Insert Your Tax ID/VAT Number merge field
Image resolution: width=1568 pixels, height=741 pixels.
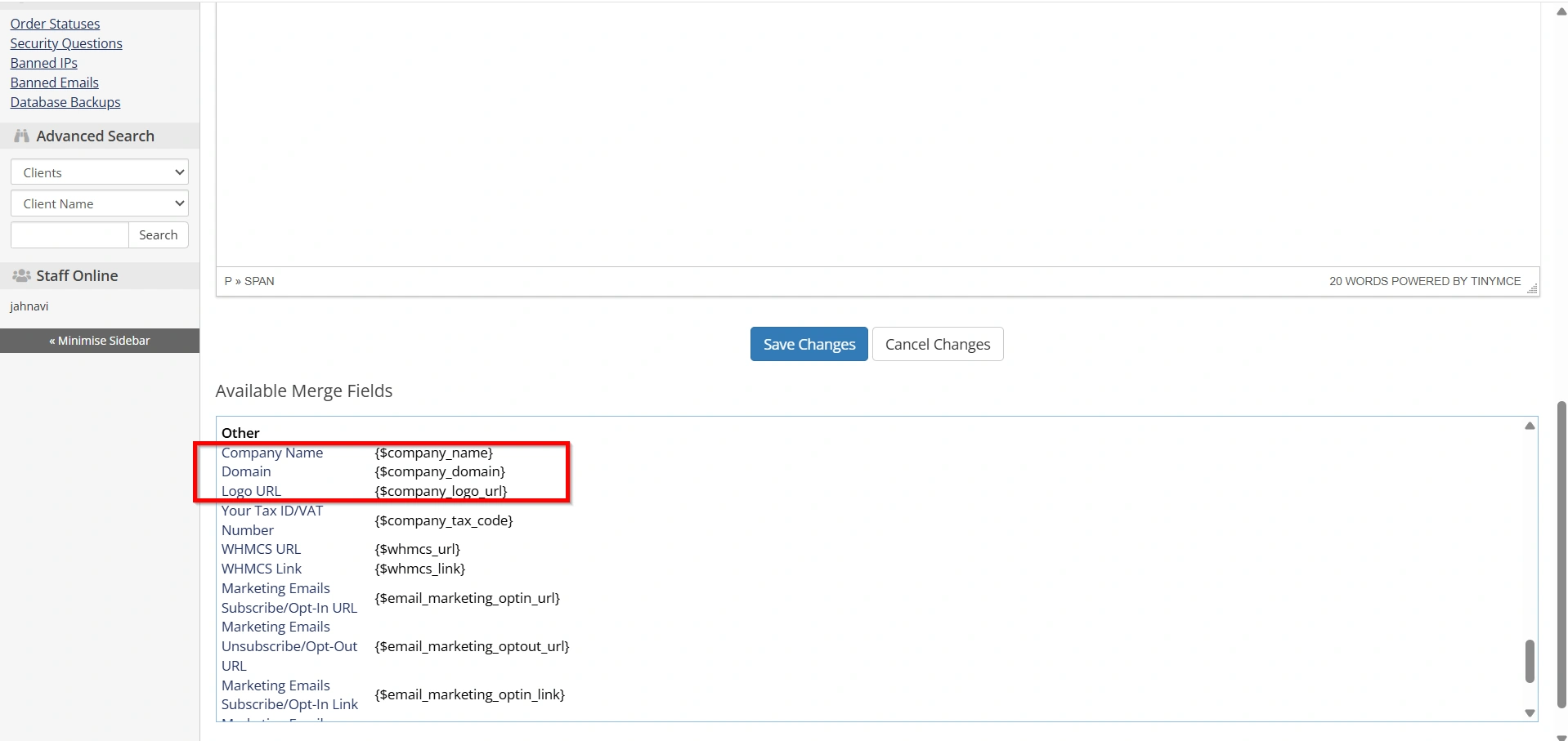pos(272,520)
